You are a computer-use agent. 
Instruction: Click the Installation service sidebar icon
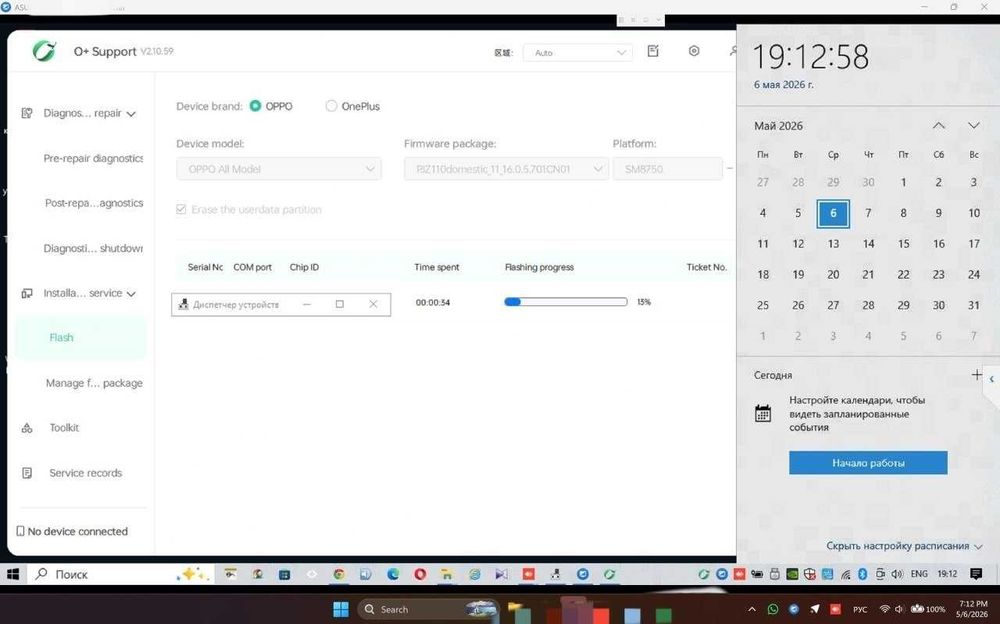click(x=27, y=293)
